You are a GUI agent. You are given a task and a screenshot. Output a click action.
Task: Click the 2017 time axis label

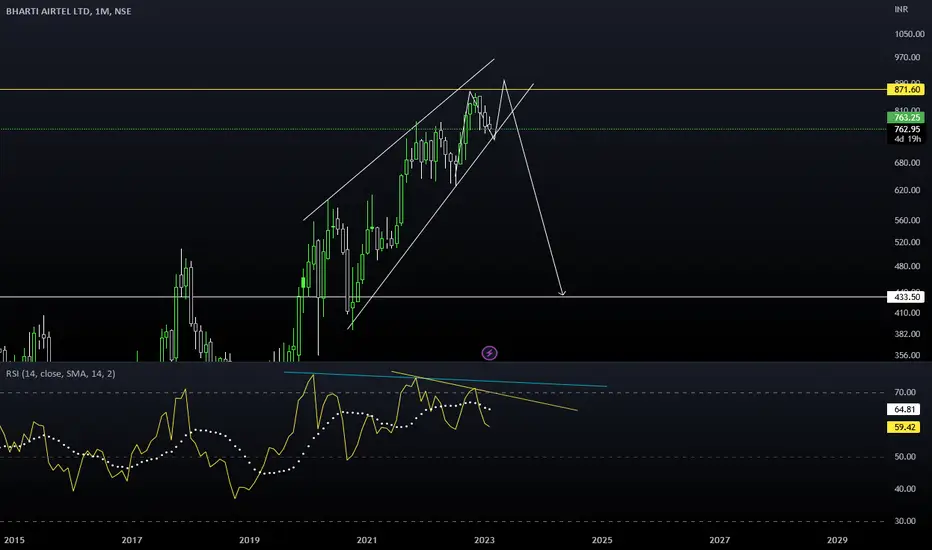point(131,540)
